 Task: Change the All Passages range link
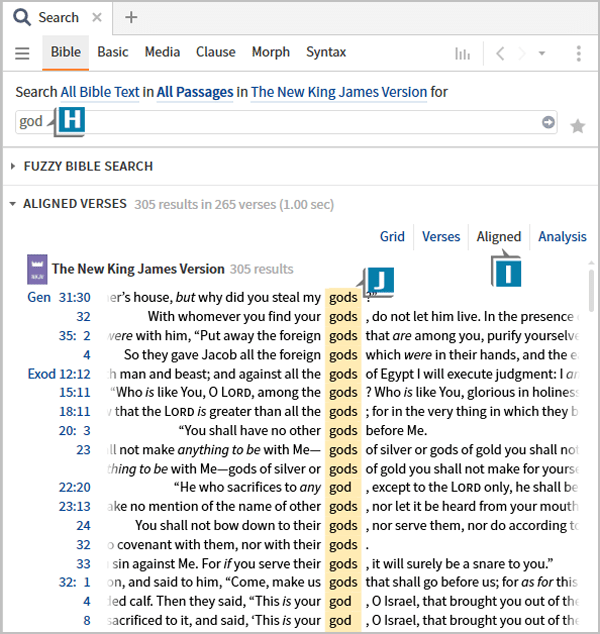click(x=195, y=92)
